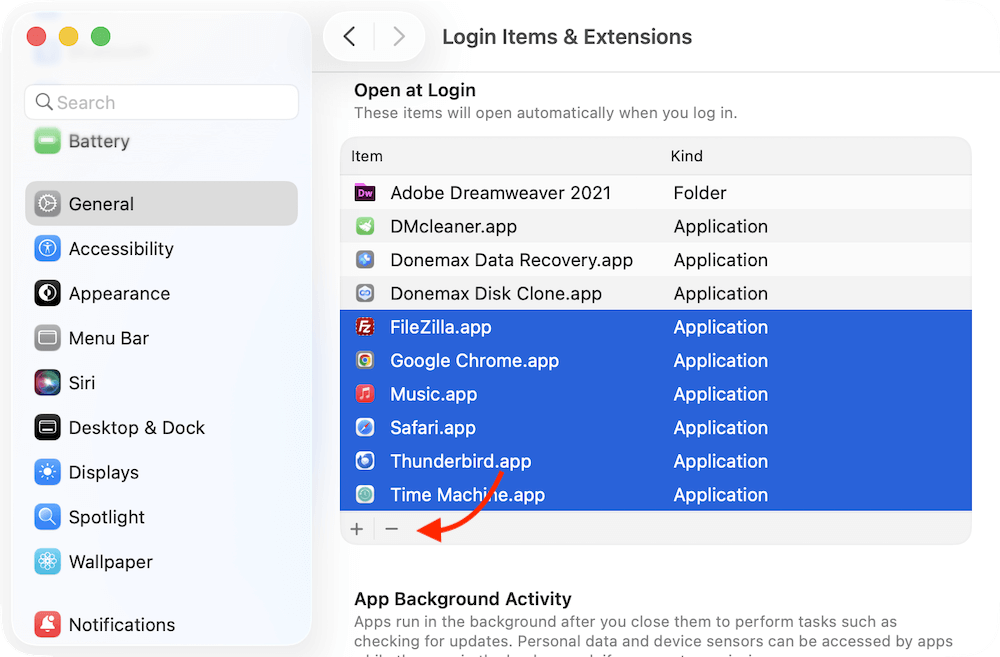
Task: Open Displays settings in sidebar
Action: pyautogui.click(x=47, y=472)
